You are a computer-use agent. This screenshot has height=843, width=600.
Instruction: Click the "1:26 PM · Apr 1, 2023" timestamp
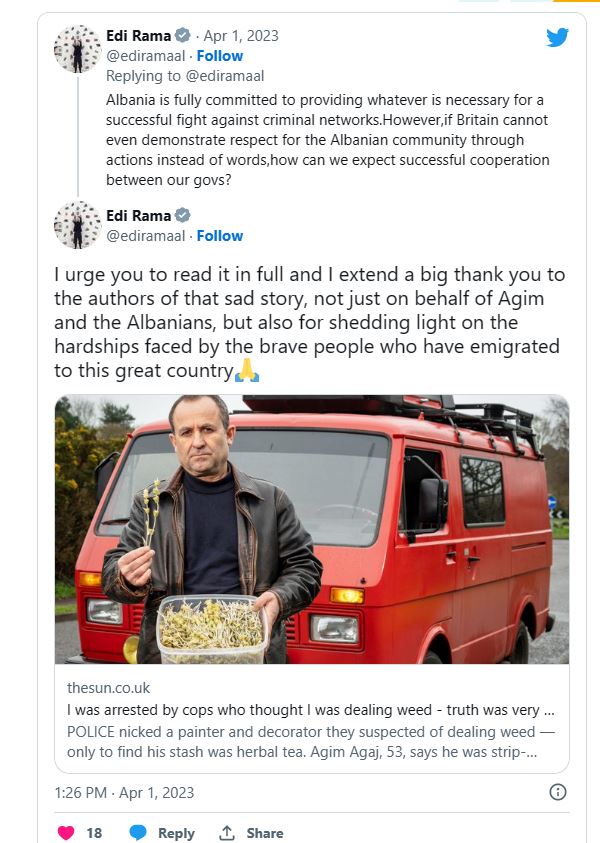[x=124, y=792]
